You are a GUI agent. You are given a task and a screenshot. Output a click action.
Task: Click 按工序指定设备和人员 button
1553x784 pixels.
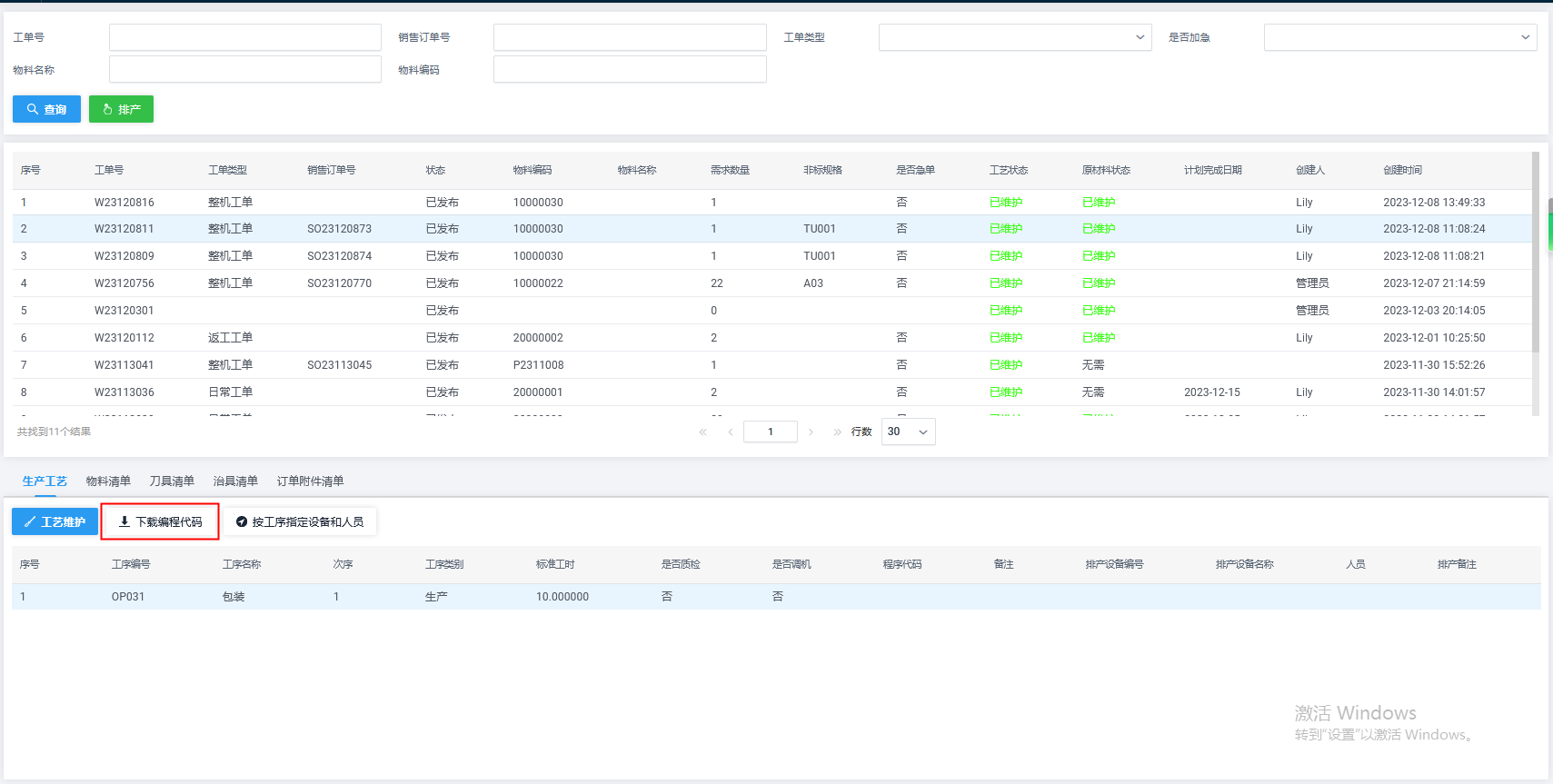coord(300,521)
